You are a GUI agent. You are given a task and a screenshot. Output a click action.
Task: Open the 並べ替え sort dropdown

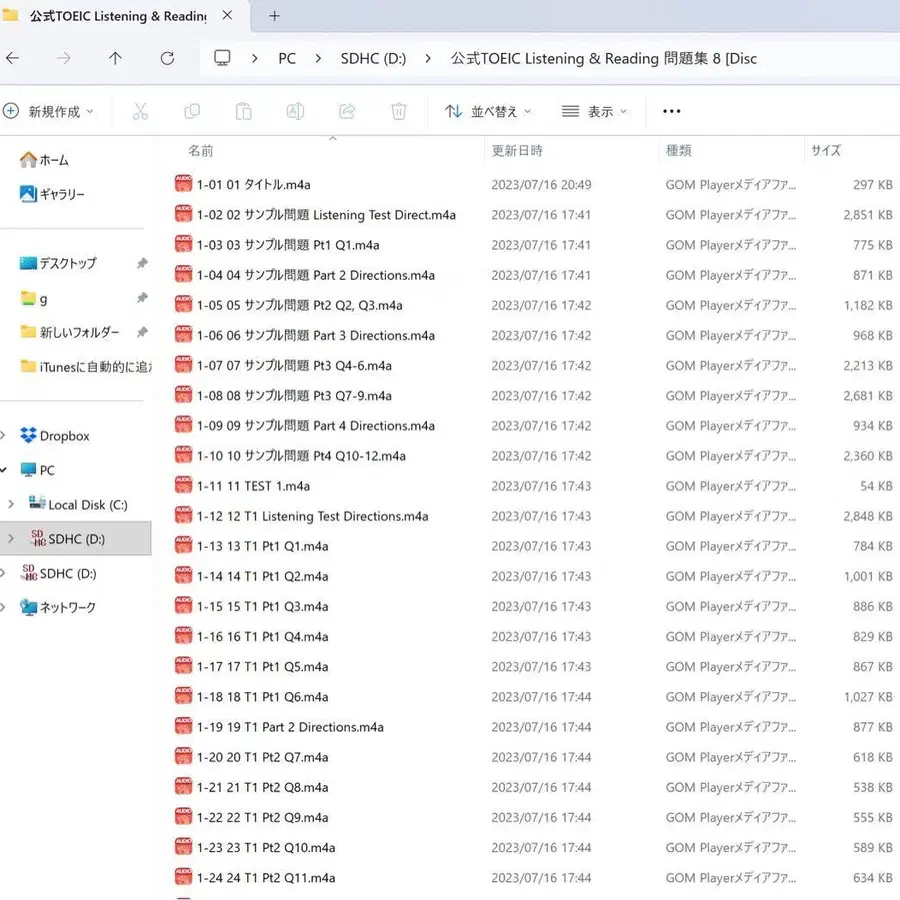pos(488,112)
